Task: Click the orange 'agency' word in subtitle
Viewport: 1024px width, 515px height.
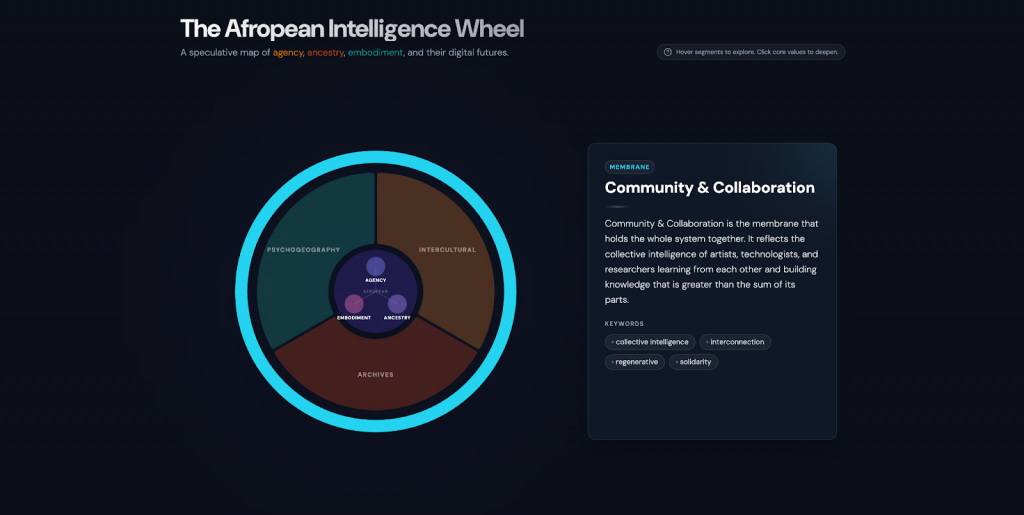Action: (x=287, y=53)
